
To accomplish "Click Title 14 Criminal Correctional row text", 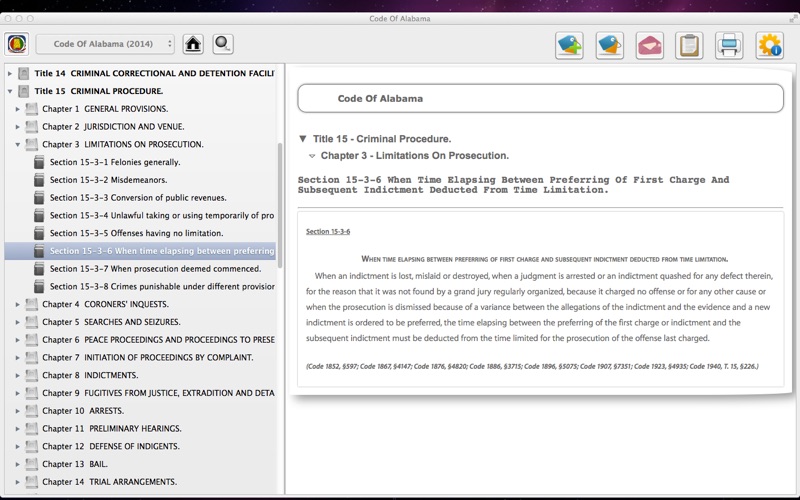I will coord(154,73).
